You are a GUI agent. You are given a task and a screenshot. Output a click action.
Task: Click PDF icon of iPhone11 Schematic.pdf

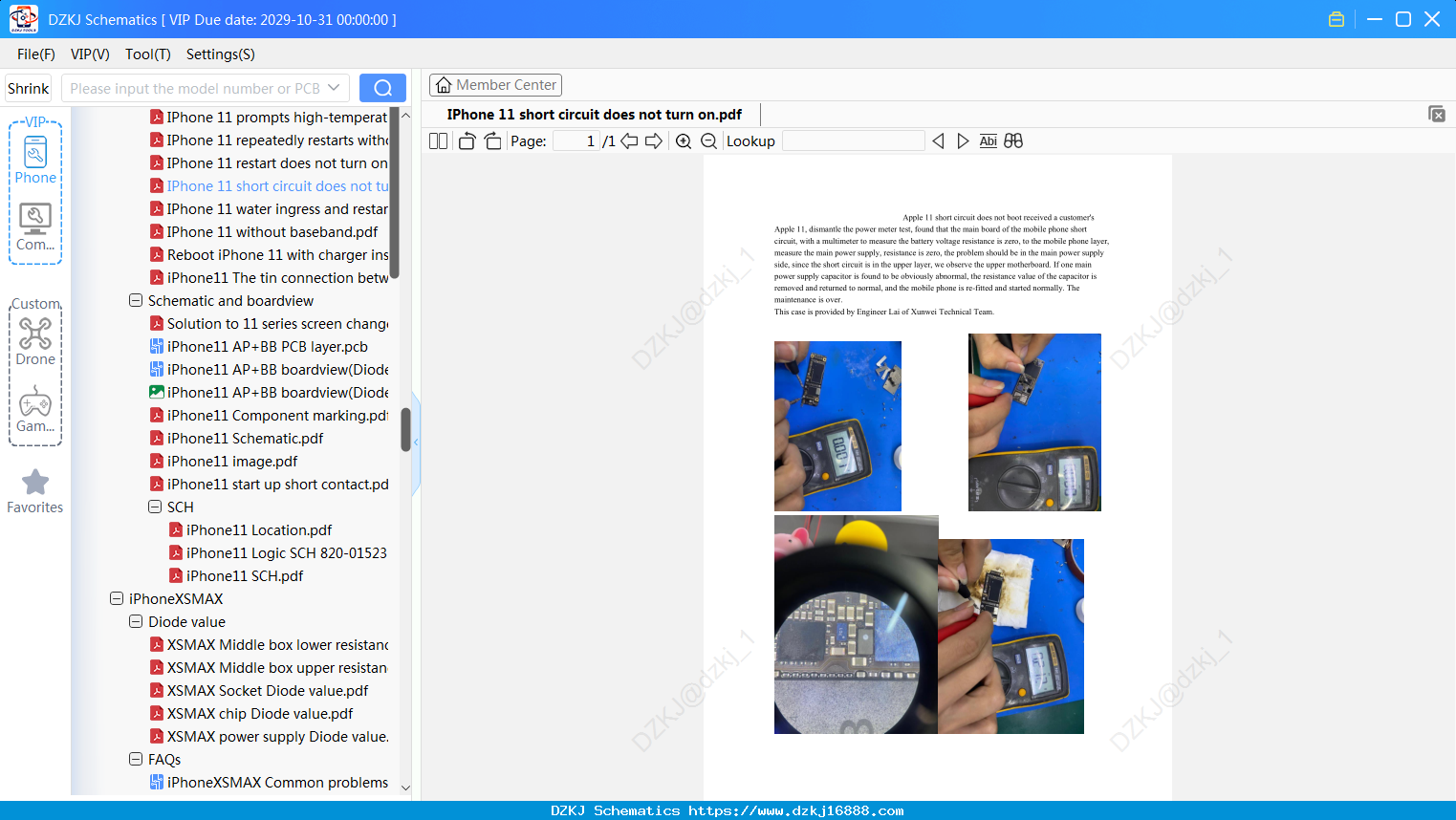point(157,438)
